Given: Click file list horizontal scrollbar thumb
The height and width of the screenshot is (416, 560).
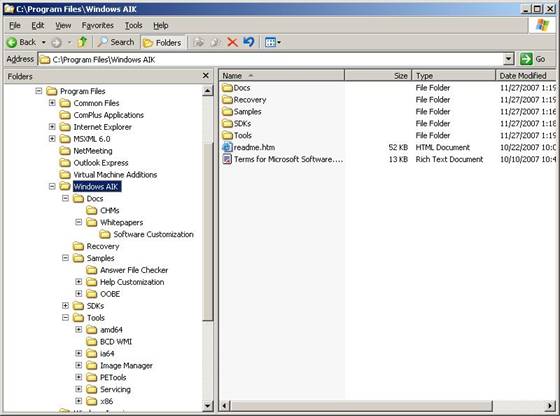Looking at the screenshot, I should pyautogui.click(x=361, y=406).
